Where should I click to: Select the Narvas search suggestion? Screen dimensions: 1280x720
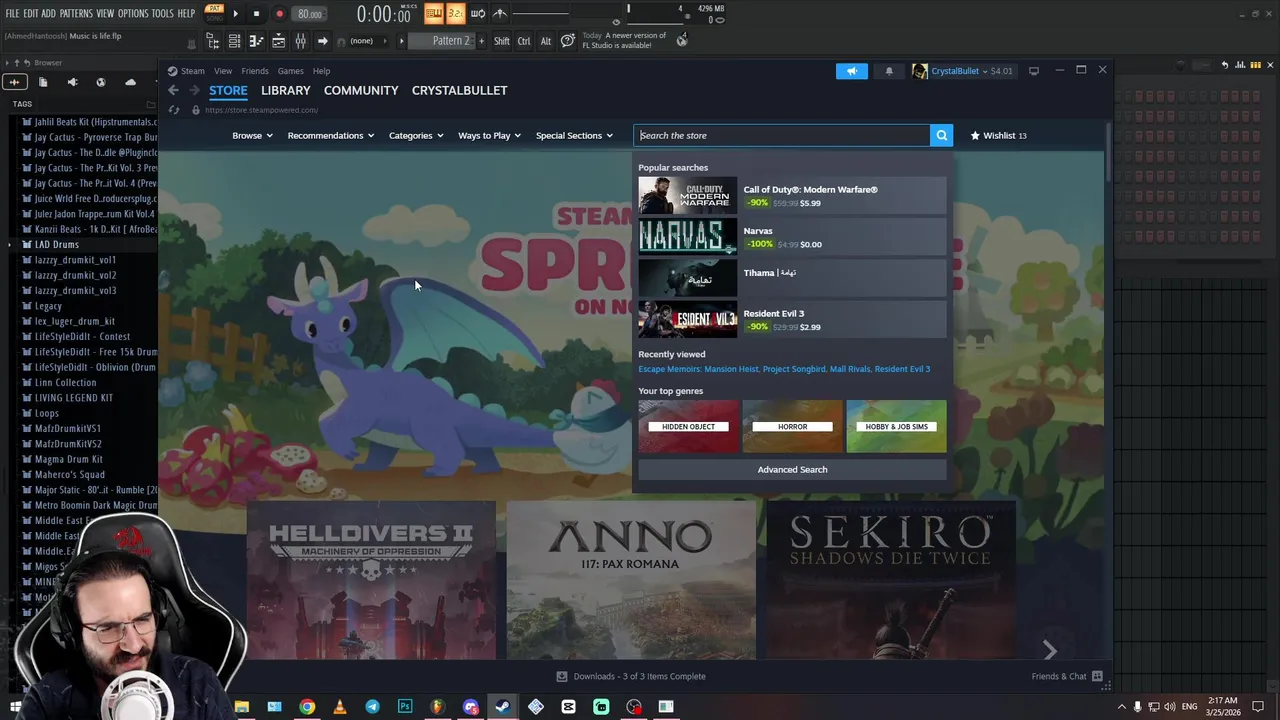[792, 237]
